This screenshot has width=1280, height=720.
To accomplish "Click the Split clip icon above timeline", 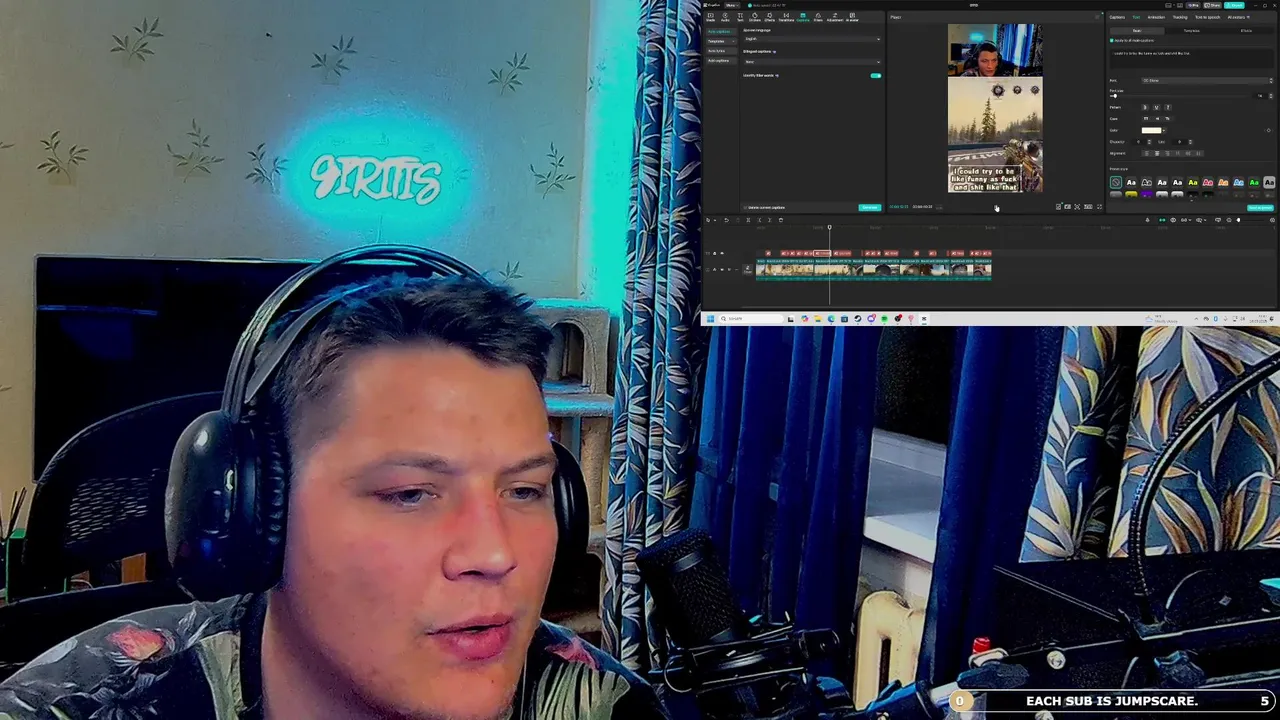I will tap(748, 220).
